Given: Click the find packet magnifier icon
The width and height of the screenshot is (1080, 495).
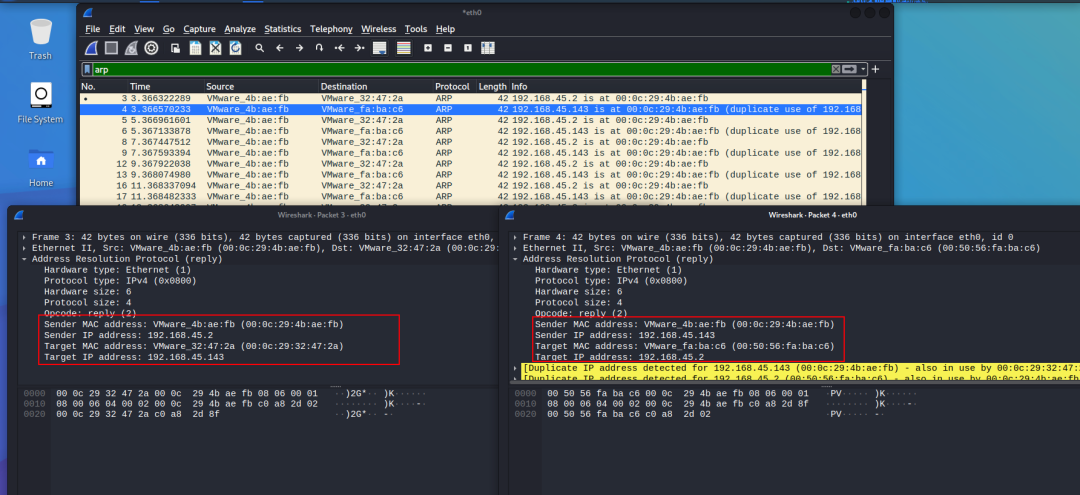Looking at the screenshot, I should (x=259, y=47).
